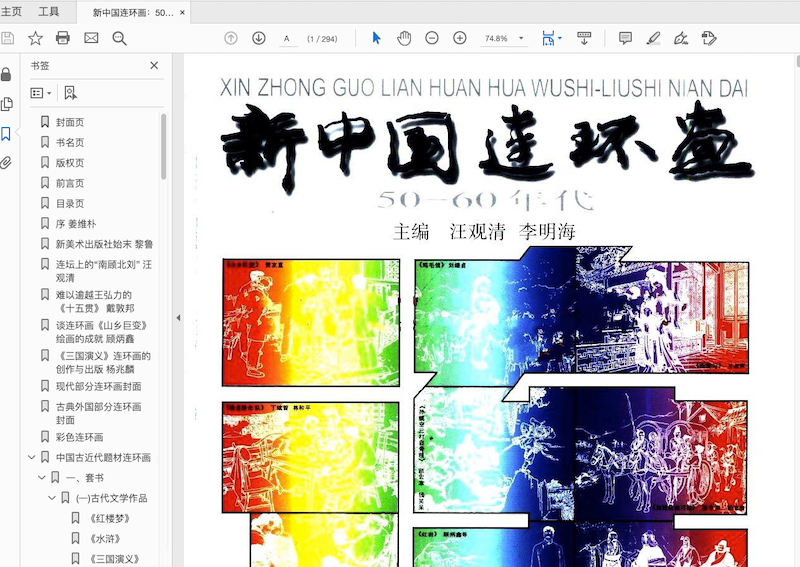The image size is (800, 567).
Task: Open the 目录页 bookmark
Action: 70,204
